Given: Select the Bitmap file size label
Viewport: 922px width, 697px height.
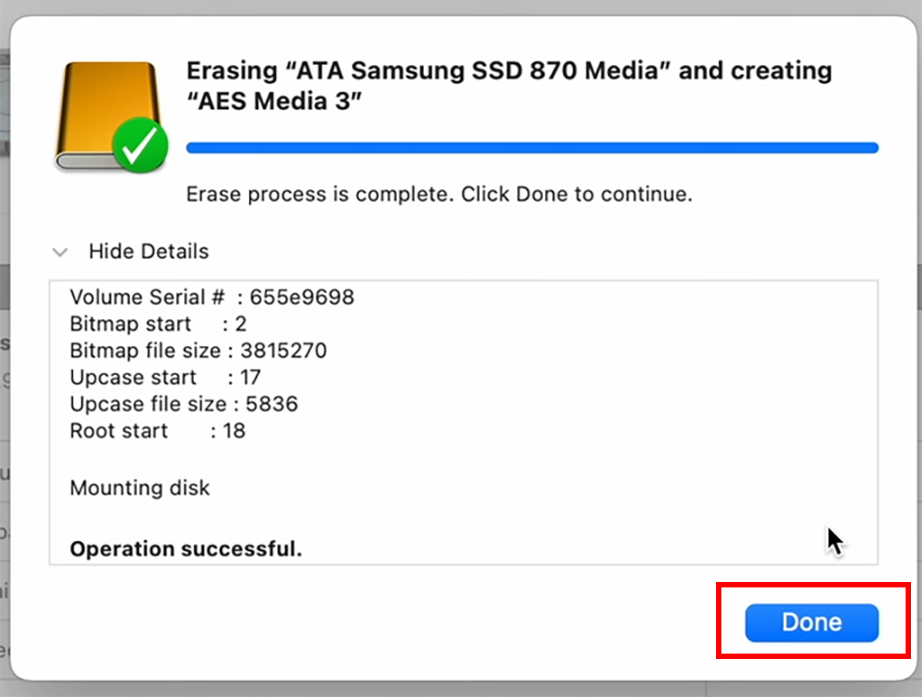Looking at the screenshot, I should coord(145,351).
